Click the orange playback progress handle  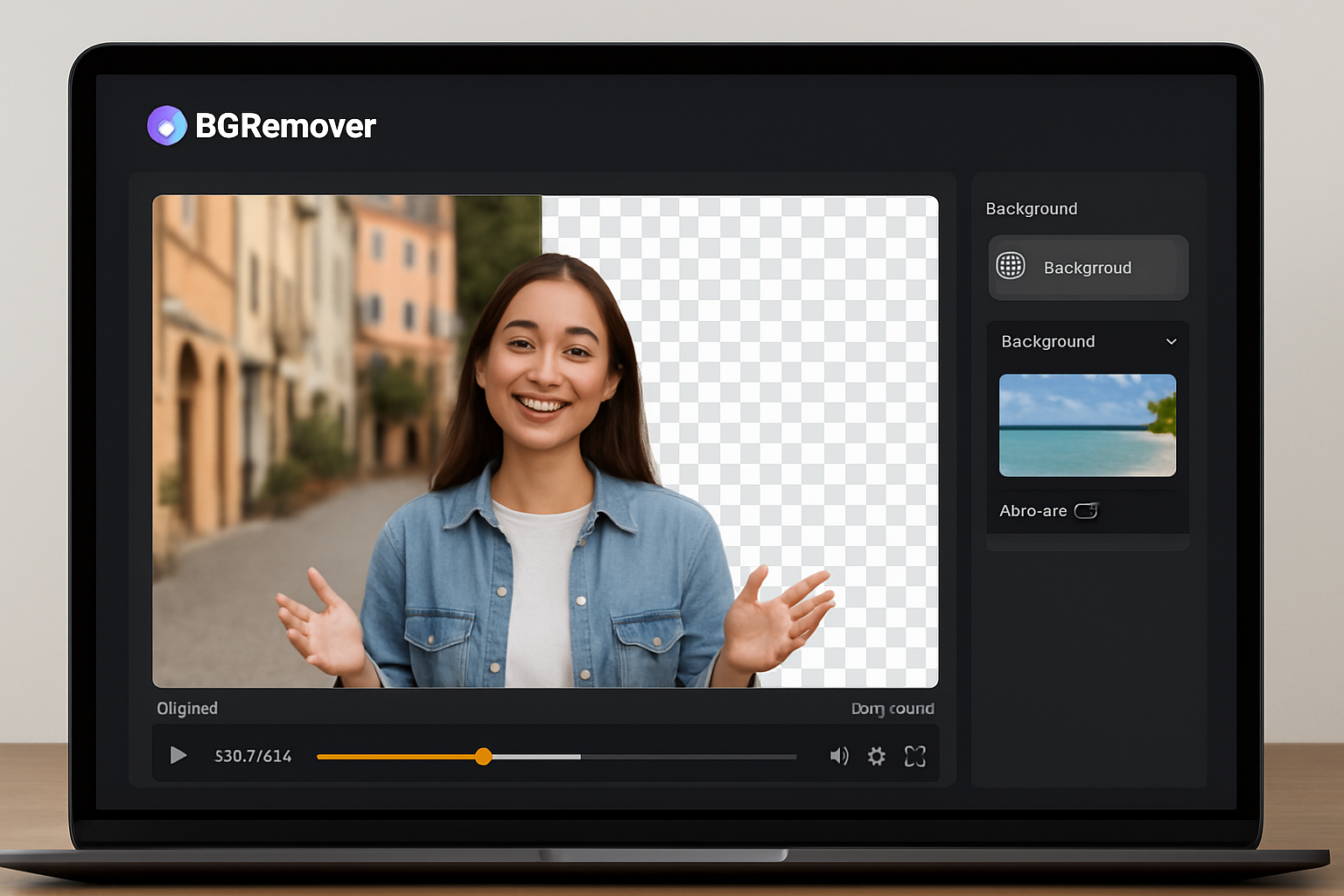pyautogui.click(x=483, y=756)
